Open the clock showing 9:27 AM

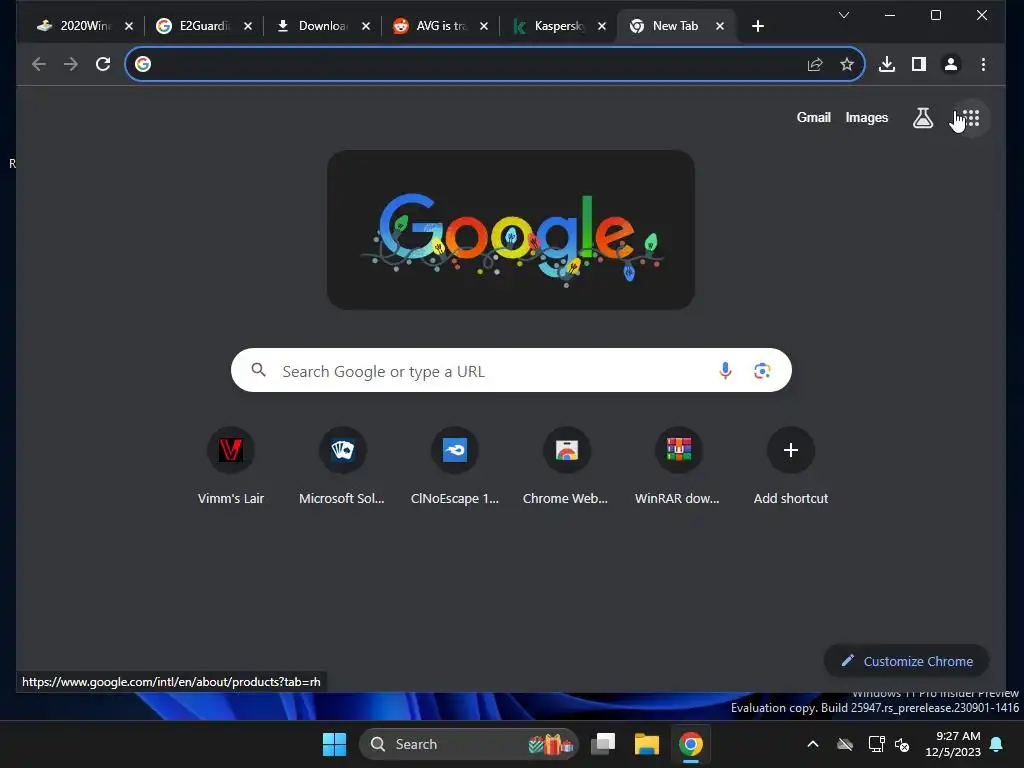[x=952, y=744]
